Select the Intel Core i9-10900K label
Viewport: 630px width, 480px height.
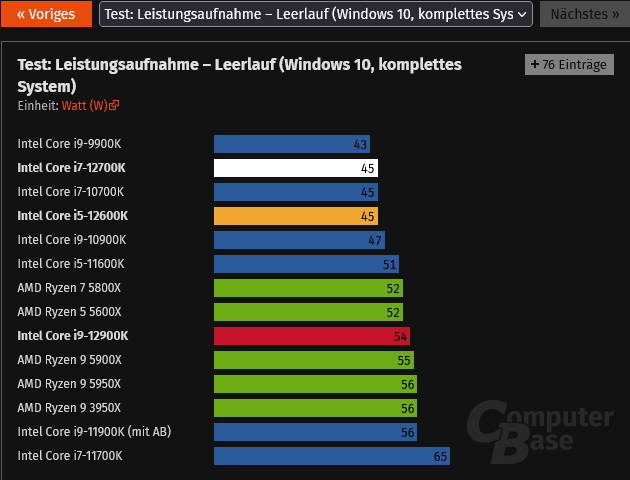coord(72,240)
